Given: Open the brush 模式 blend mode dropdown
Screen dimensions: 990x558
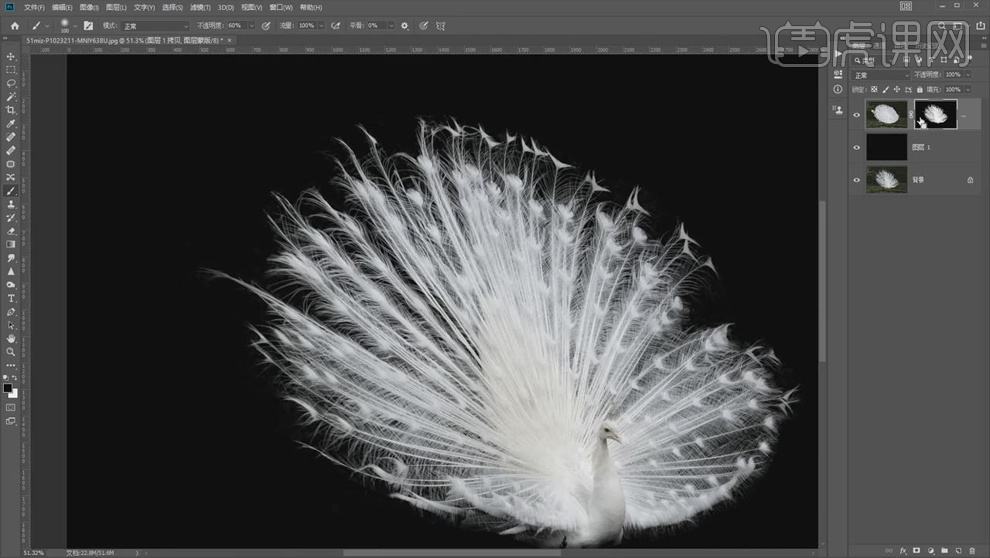Looking at the screenshot, I should click(154, 25).
